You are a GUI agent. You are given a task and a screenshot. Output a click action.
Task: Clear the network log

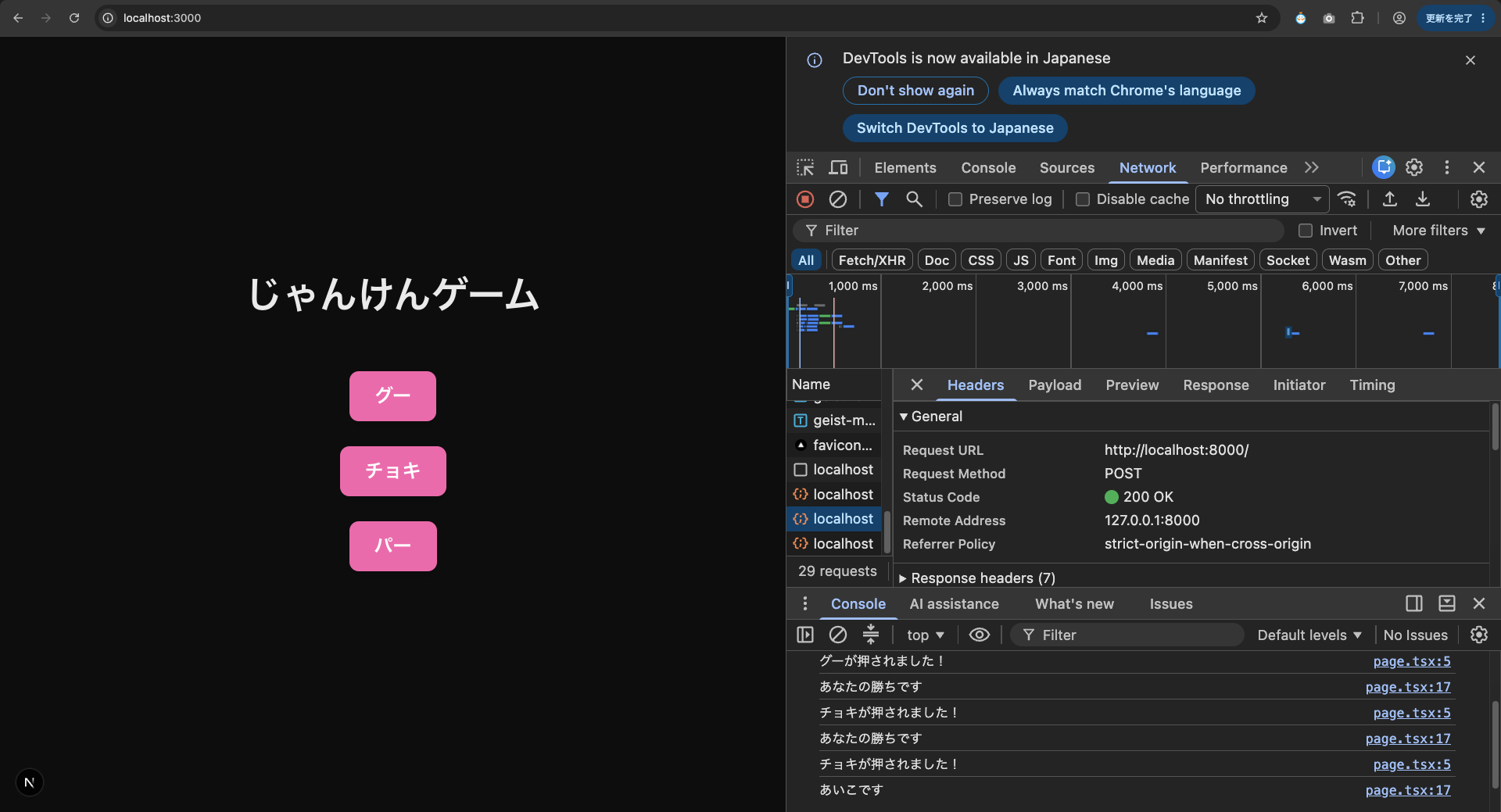838,199
